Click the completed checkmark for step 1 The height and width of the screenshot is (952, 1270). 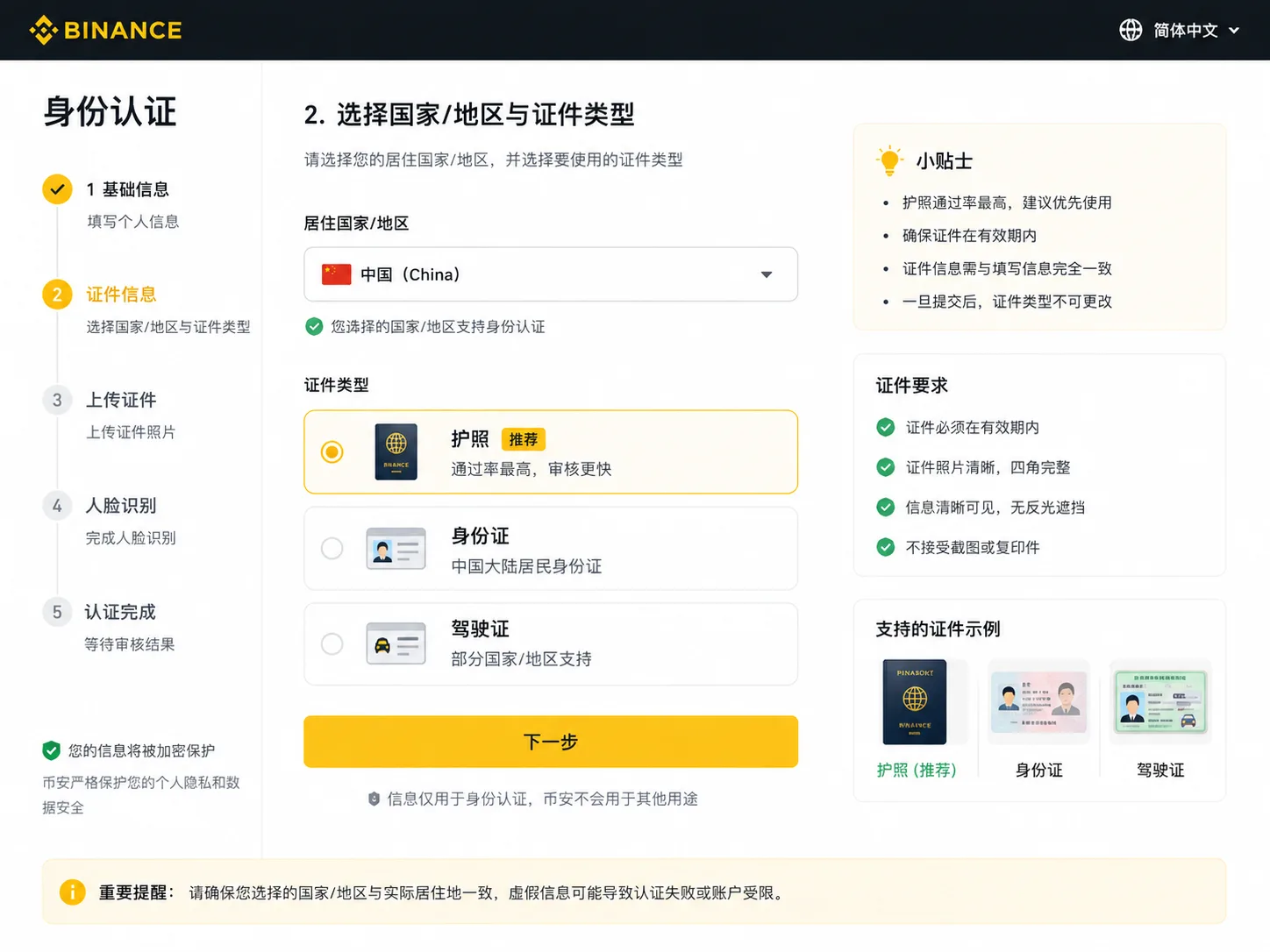[57, 188]
